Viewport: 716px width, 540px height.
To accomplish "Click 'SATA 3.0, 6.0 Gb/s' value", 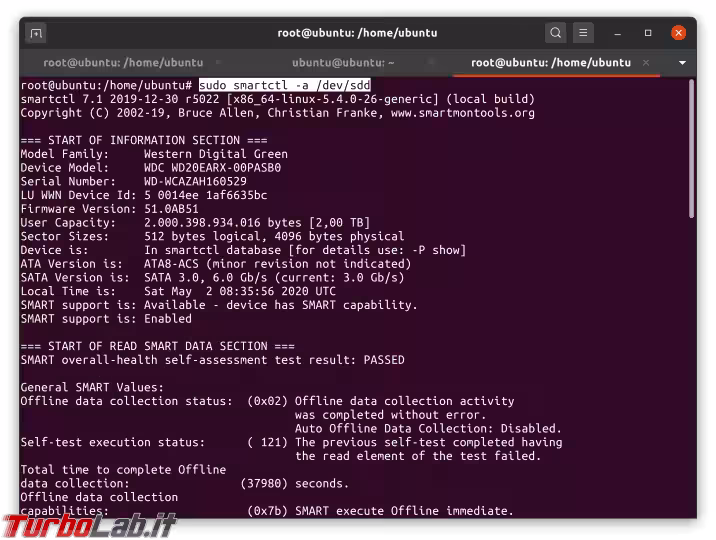I will tap(205, 277).
